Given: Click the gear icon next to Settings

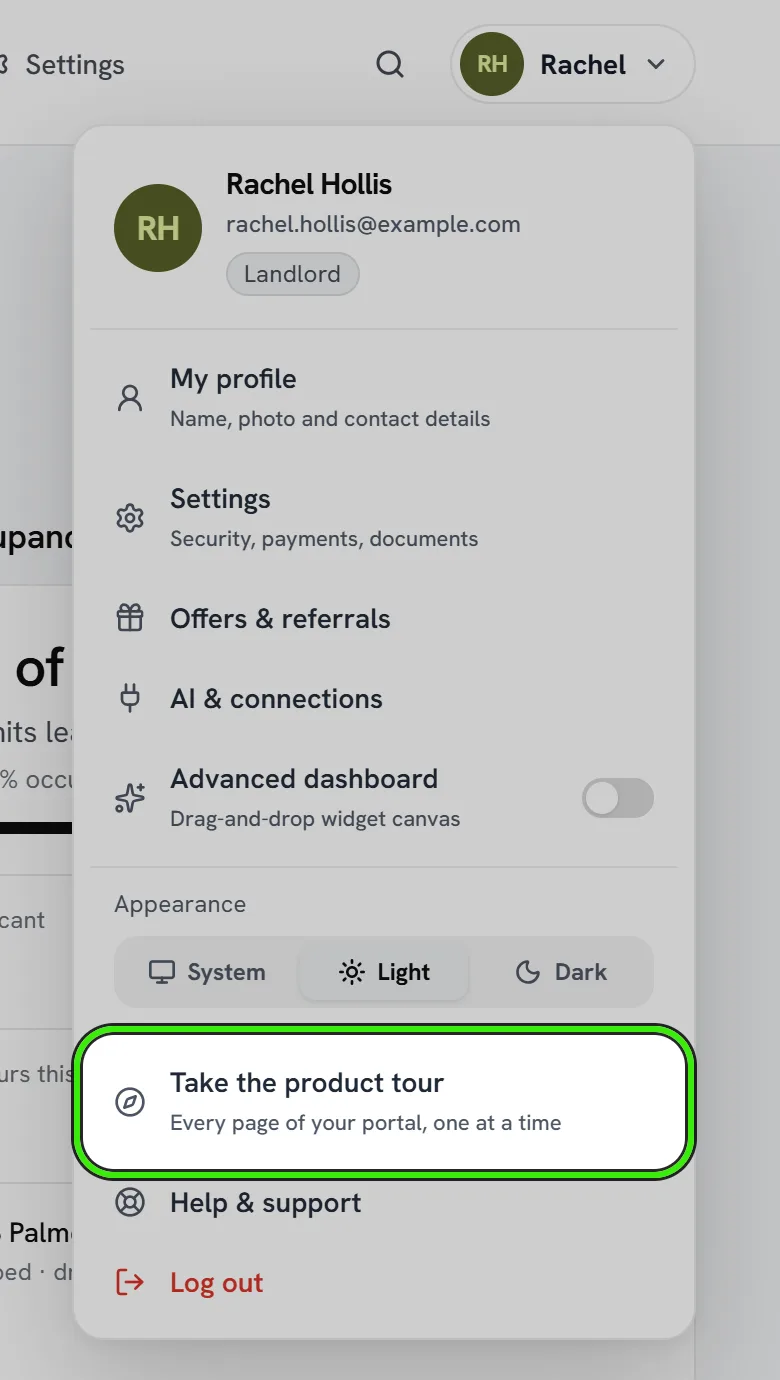Looking at the screenshot, I should [x=130, y=518].
